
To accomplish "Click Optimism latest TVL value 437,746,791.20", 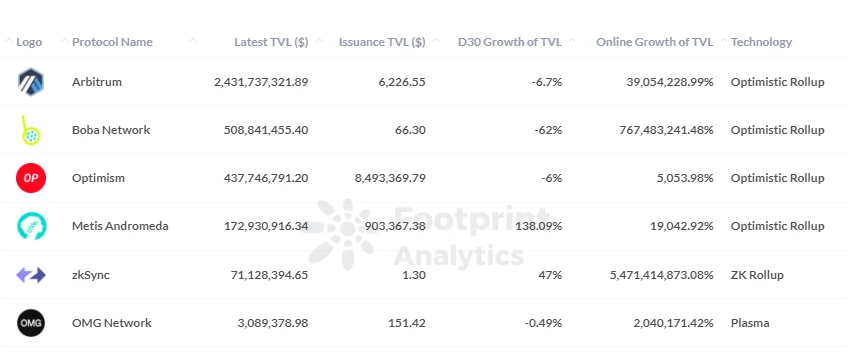I will [x=266, y=178].
